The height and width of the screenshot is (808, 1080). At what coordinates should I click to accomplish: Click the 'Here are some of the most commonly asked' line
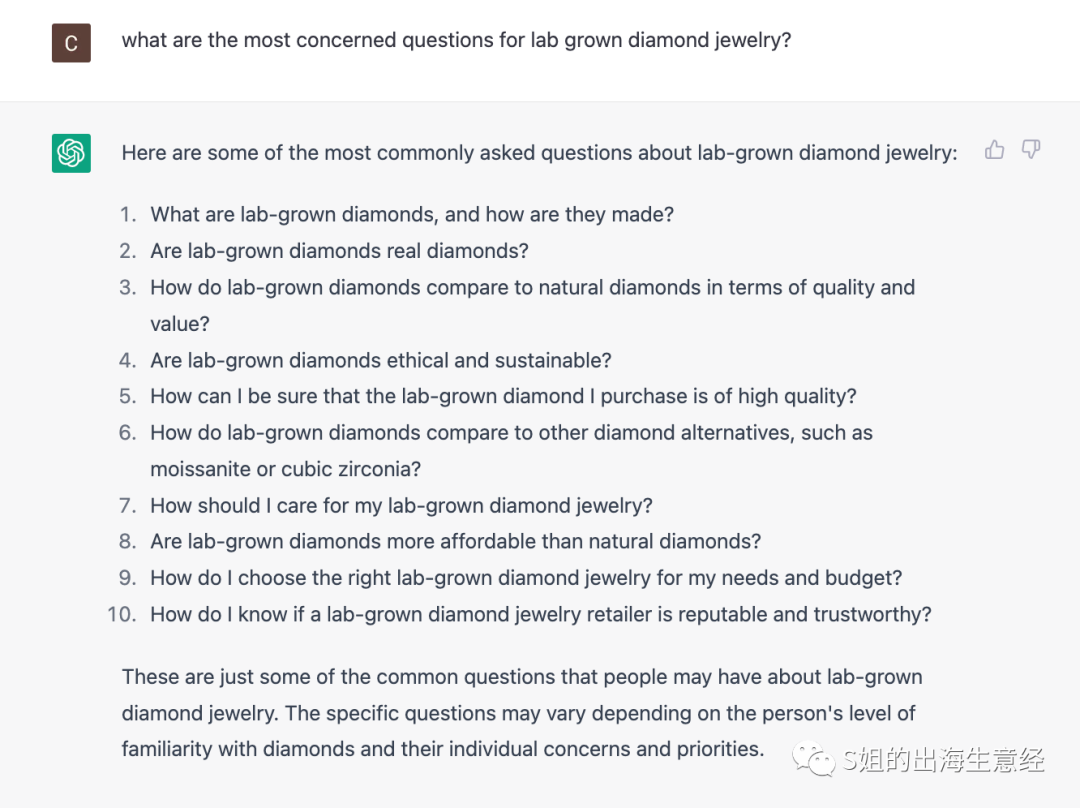tap(538, 153)
